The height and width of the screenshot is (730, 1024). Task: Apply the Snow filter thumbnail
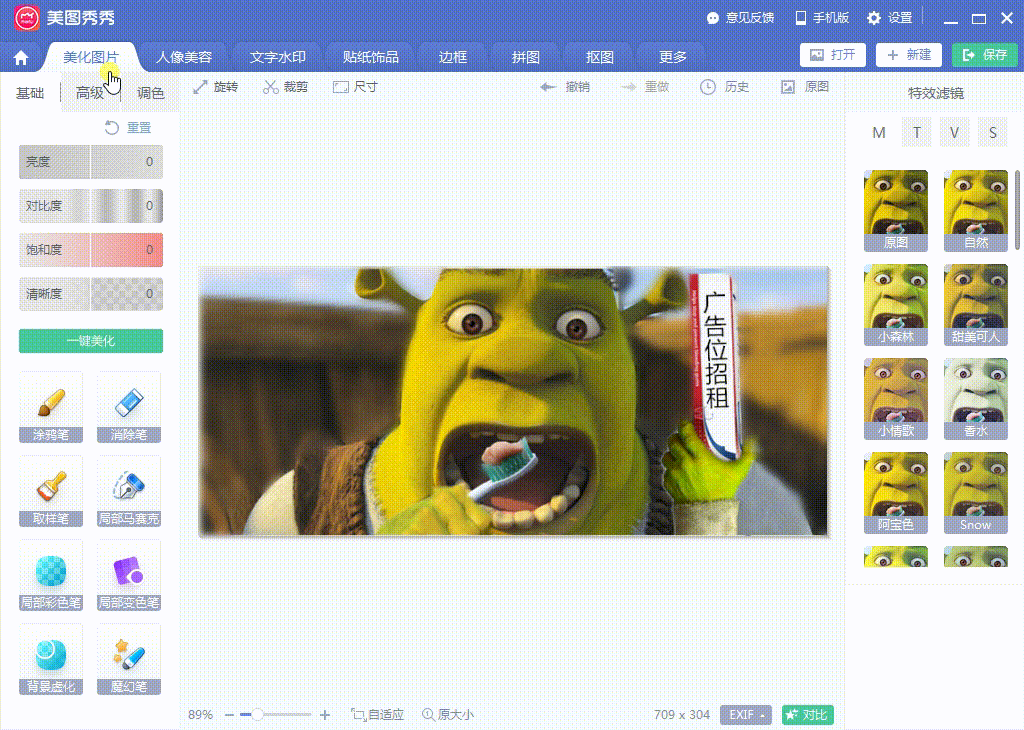(x=976, y=492)
